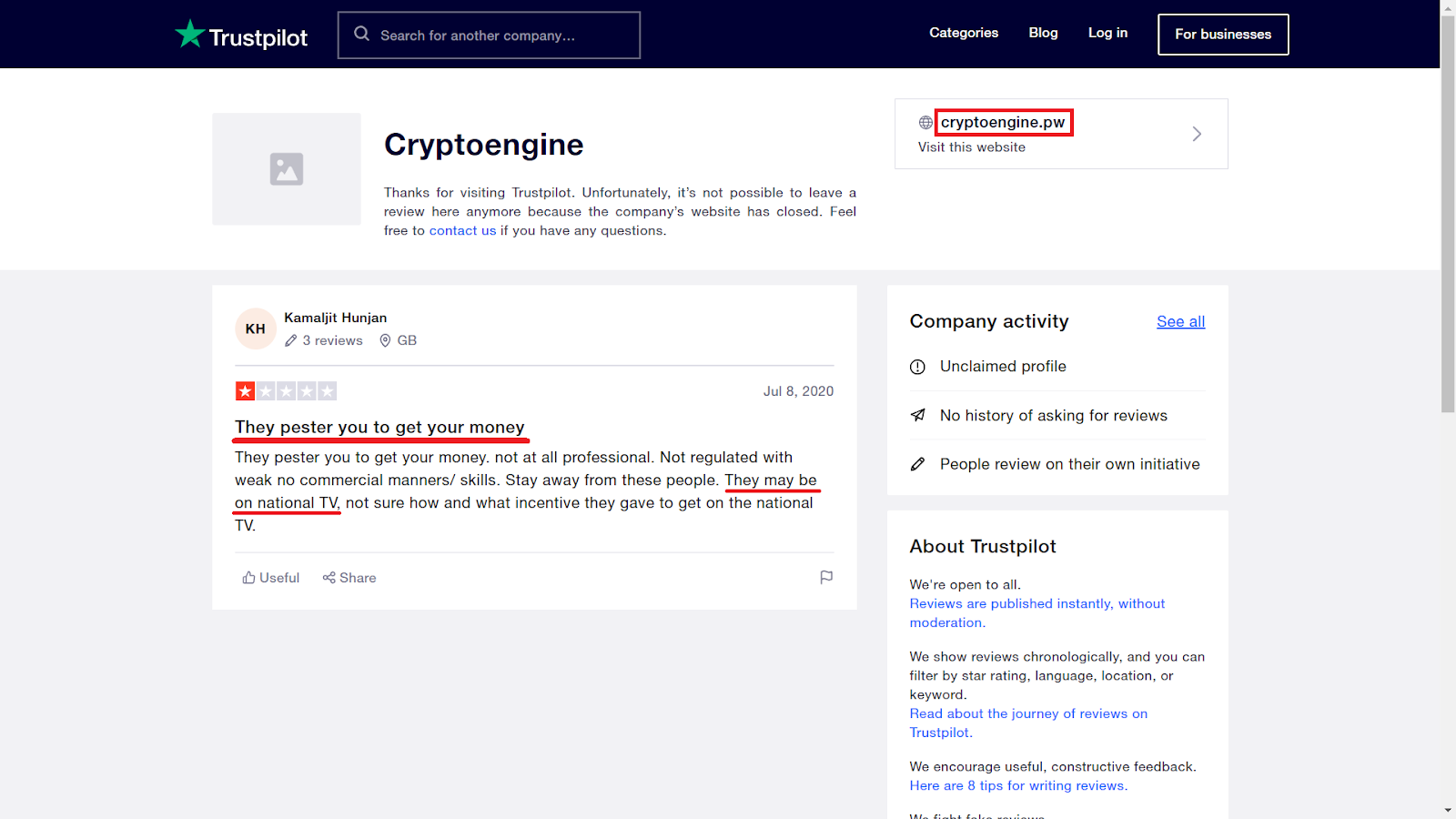Open the cryptoengine.pw website link
This screenshot has height=819, width=1456.
click(1003, 122)
